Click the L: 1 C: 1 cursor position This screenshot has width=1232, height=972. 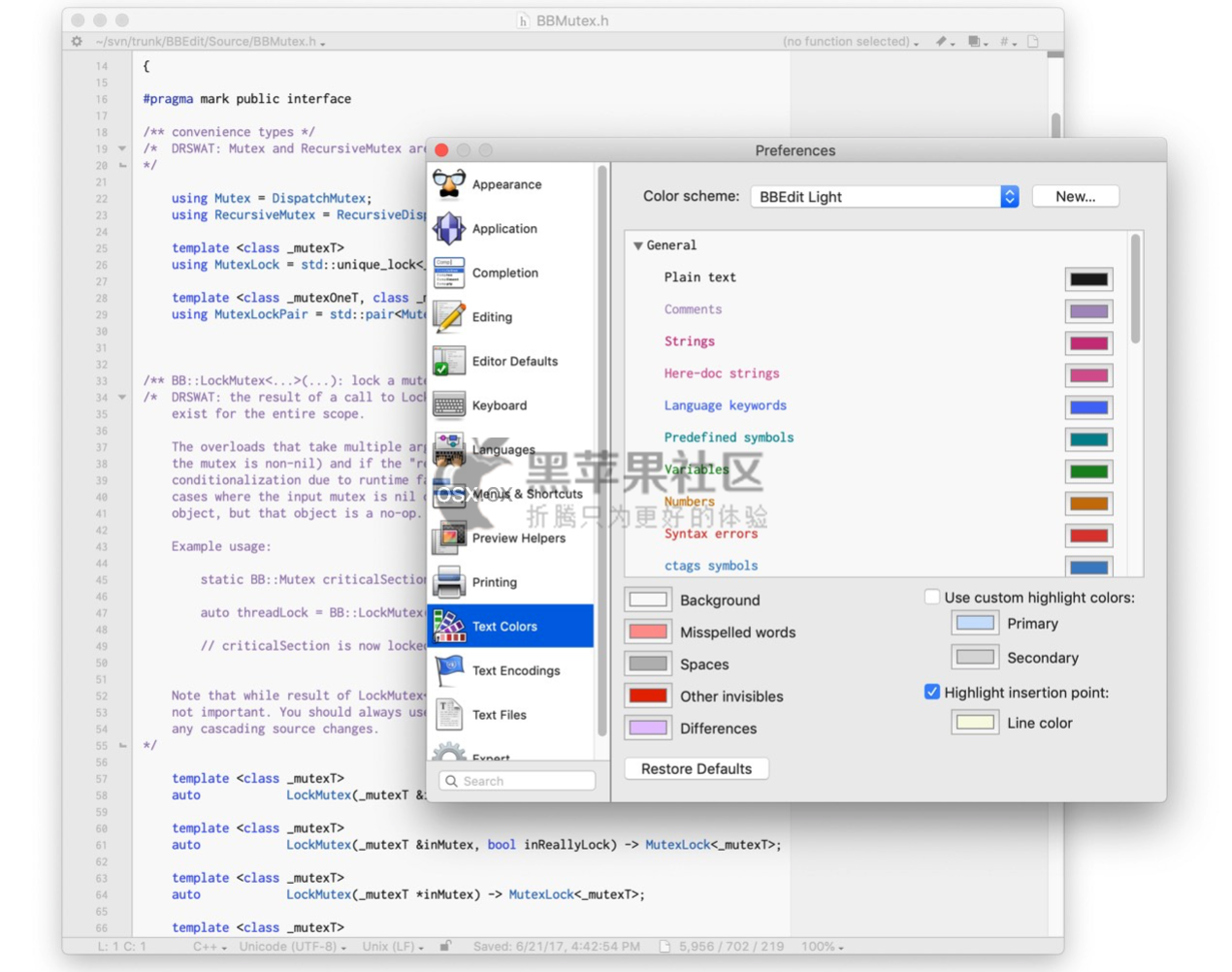click(122, 946)
